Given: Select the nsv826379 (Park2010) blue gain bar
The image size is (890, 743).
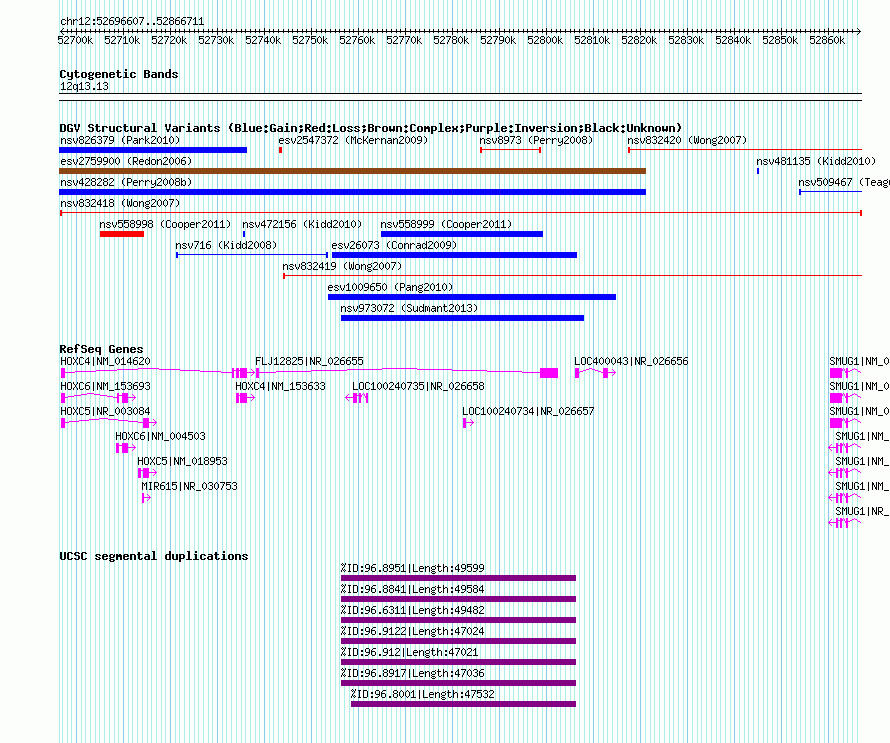Looking at the screenshot, I should pyautogui.click(x=153, y=150).
